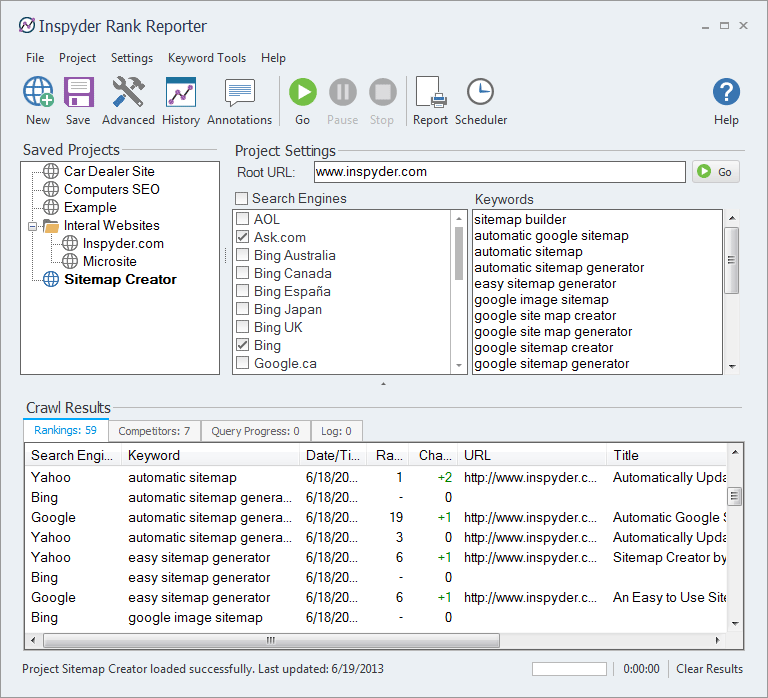Enable Bing Canada checkbox
This screenshot has width=768, height=698.
point(242,273)
